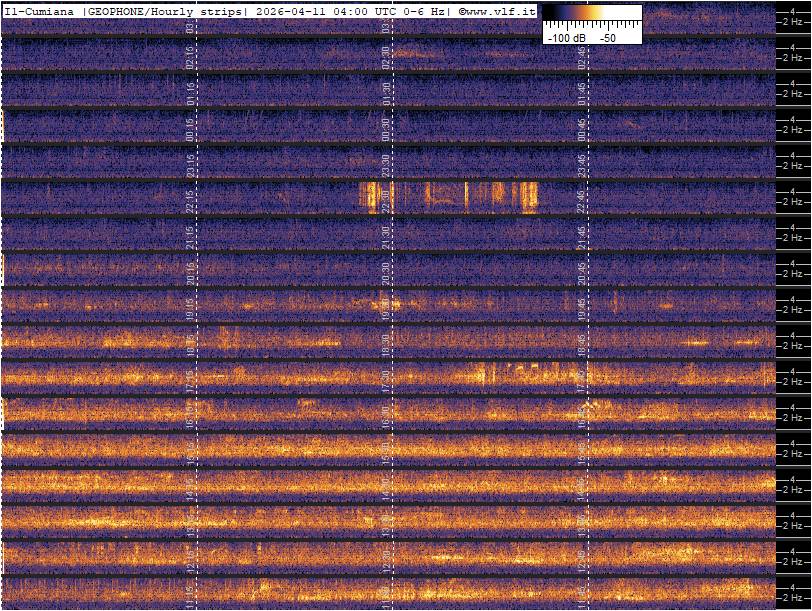Select the 01:45 time marker
Viewport: 812px width, 611px height.
[x=582, y=94]
